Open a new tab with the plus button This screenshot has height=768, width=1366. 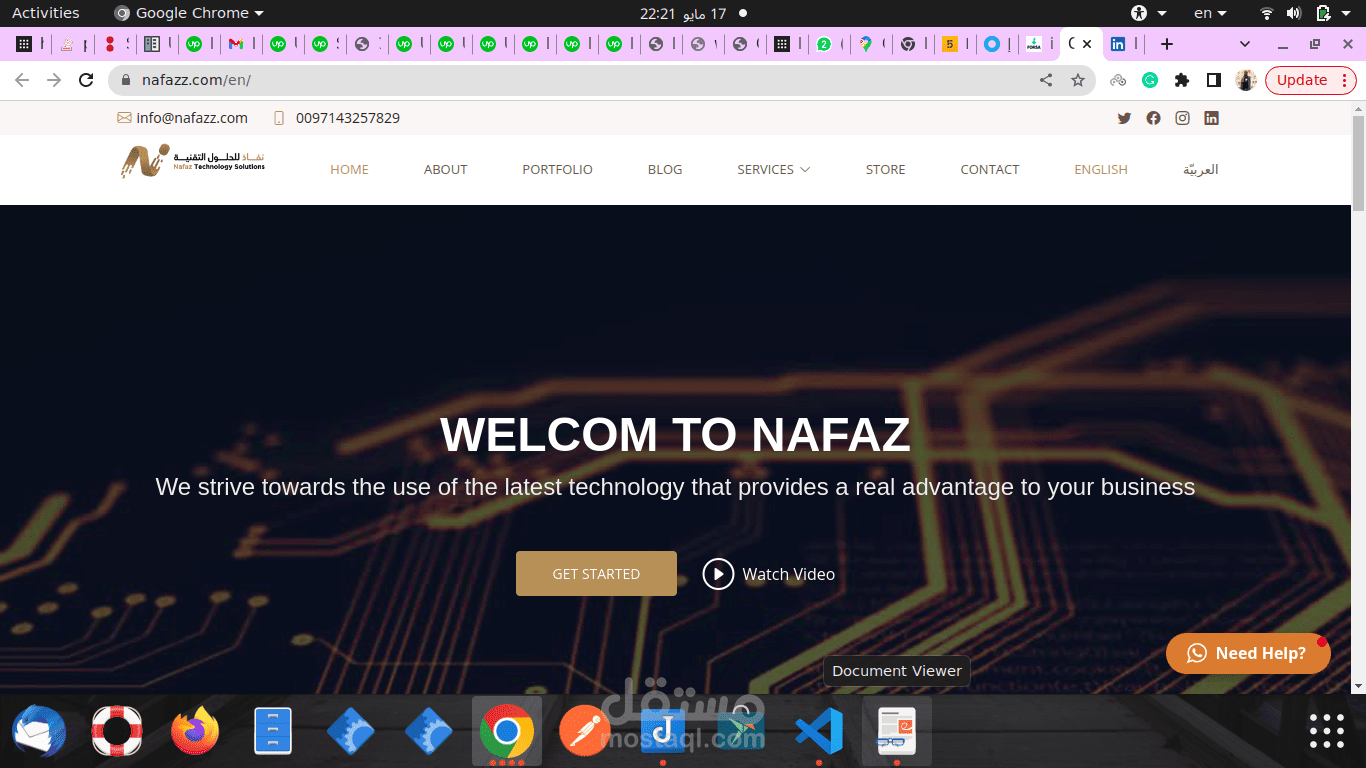[1166, 44]
